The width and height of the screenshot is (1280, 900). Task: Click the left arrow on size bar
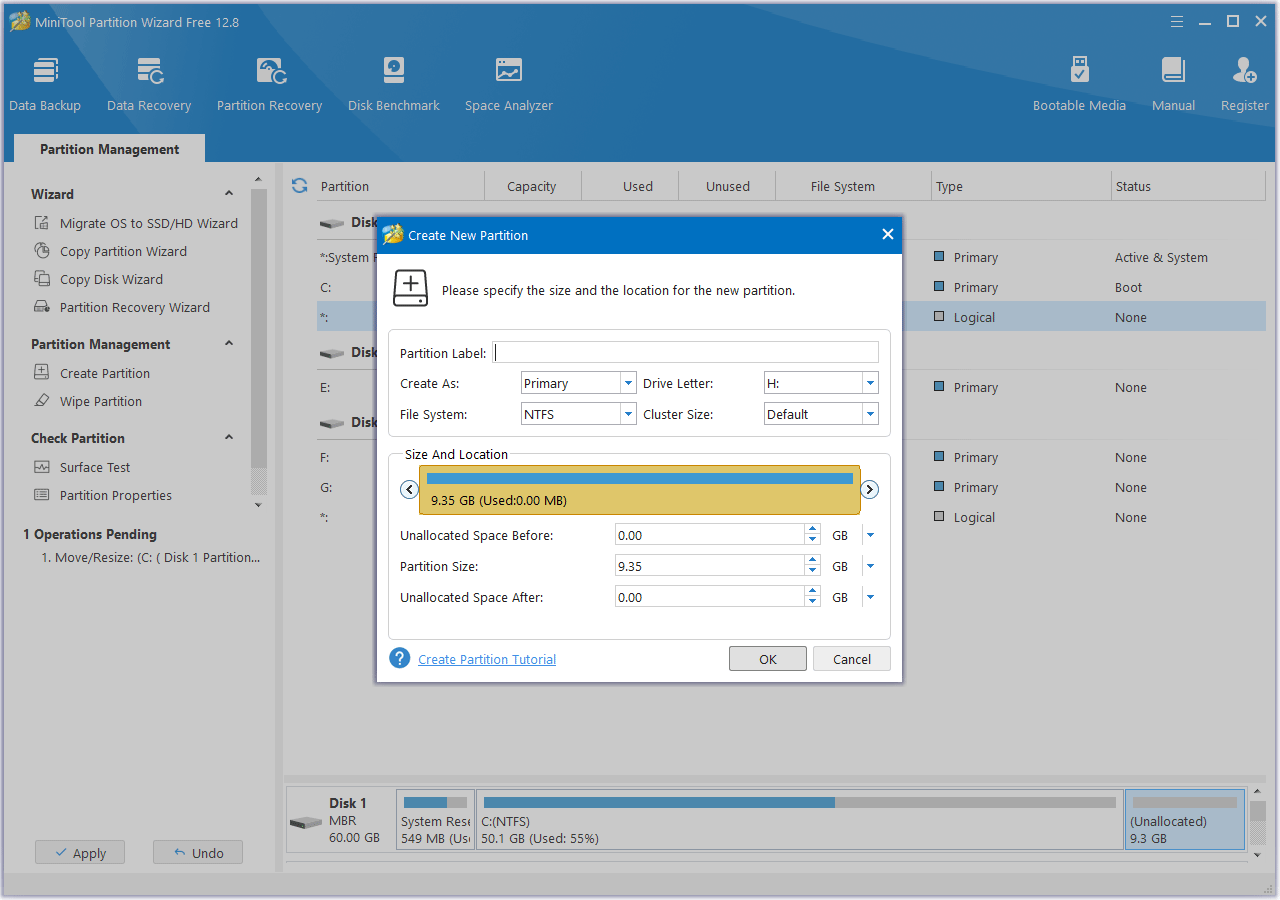coord(409,489)
